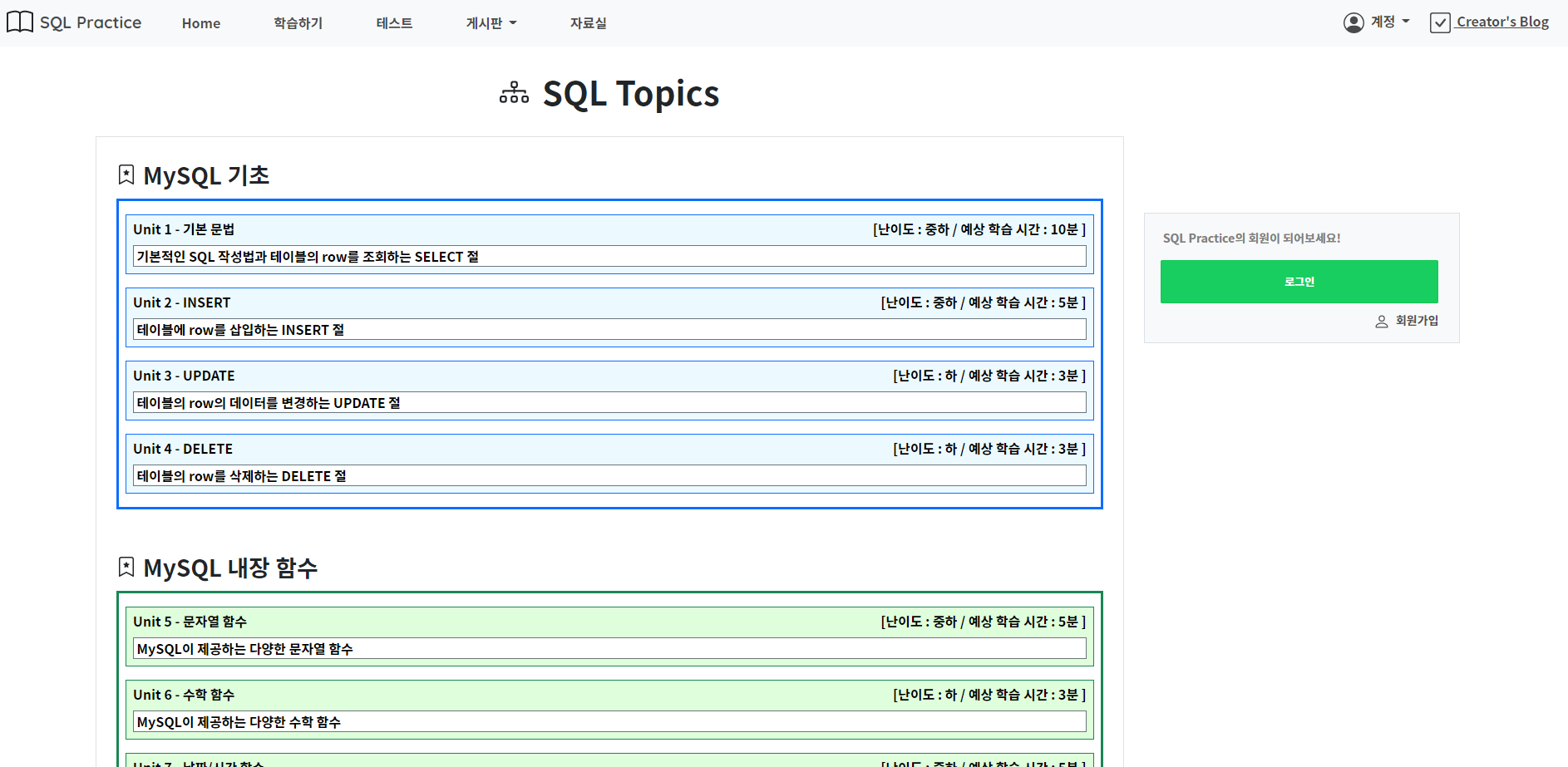Open the 테스트 menu item
This screenshot has width=1568, height=767.
(394, 23)
